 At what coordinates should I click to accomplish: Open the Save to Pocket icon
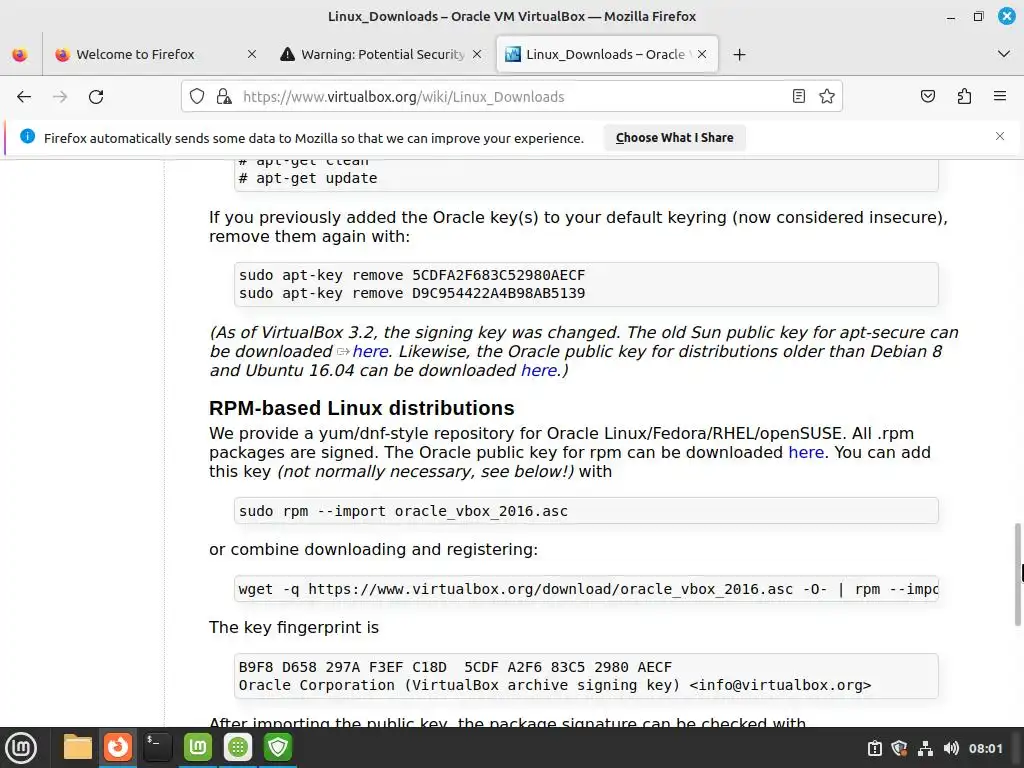[927, 97]
